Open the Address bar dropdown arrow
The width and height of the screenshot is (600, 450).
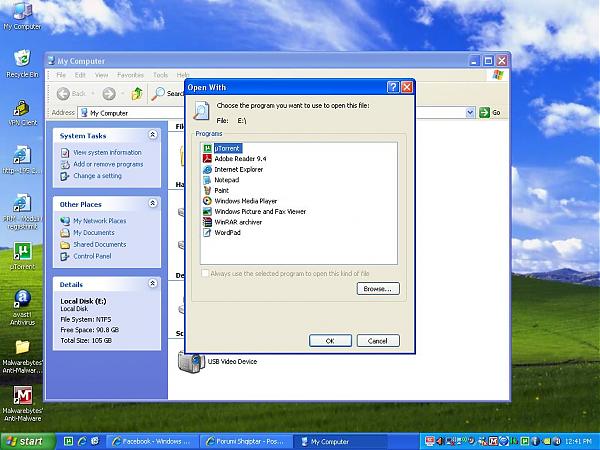pyautogui.click(x=470, y=112)
